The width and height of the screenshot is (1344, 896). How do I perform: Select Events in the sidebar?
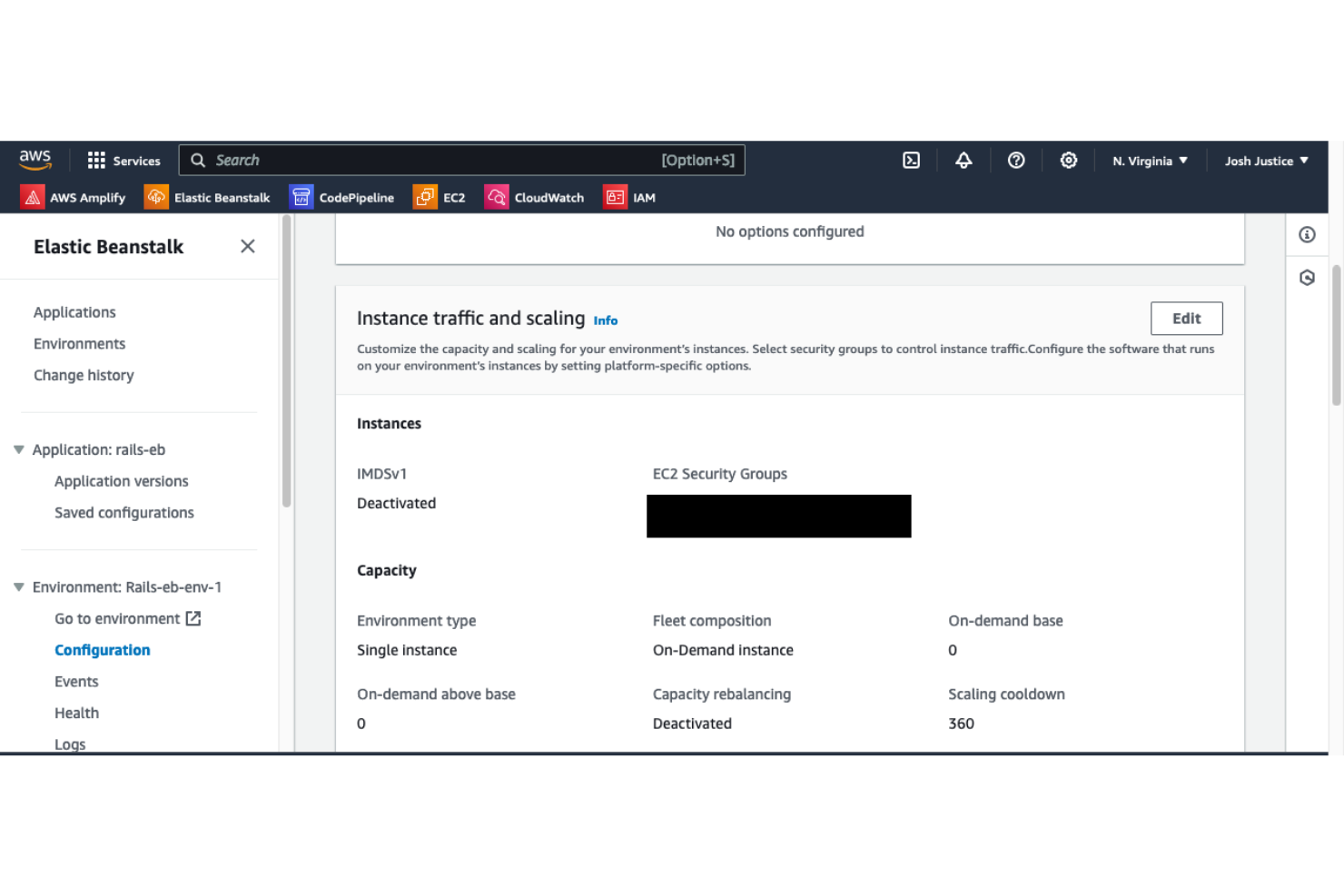(x=76, y=681)
